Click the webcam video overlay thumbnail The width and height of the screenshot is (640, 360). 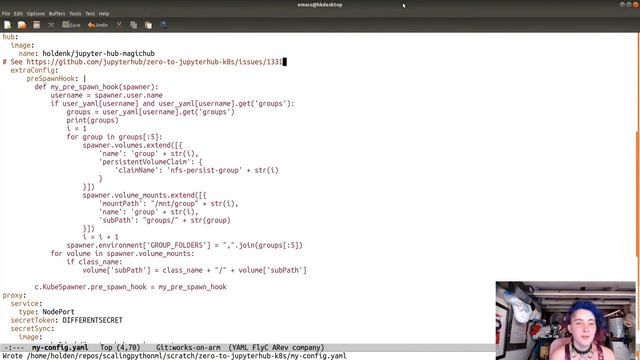tap(566, 320)
